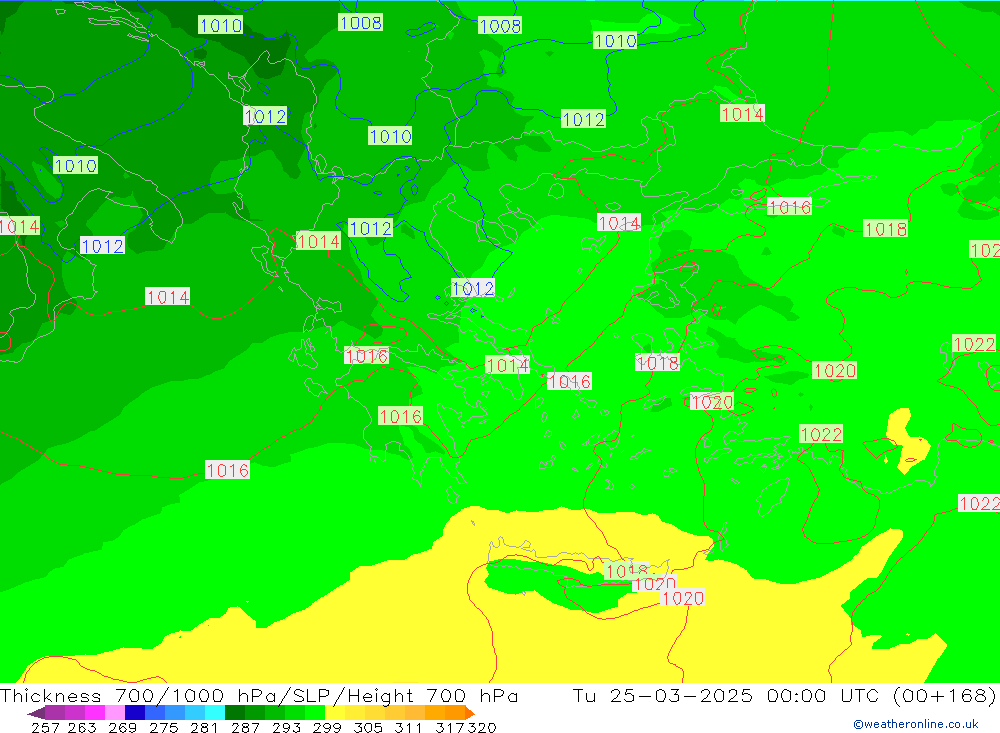
Task: Click the legend value 263
Action: point(82,727)
